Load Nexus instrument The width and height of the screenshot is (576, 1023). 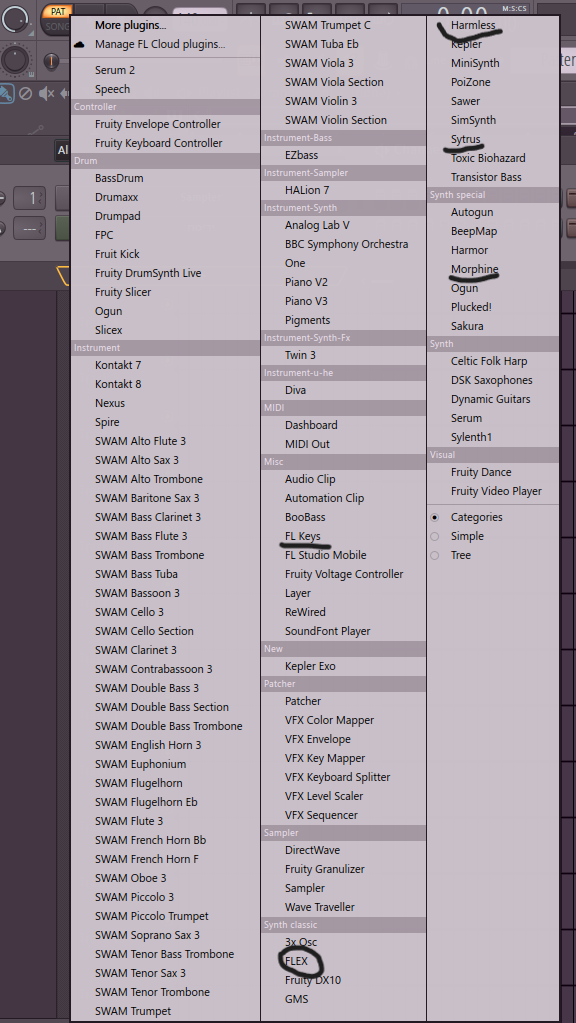click(110, 403)
